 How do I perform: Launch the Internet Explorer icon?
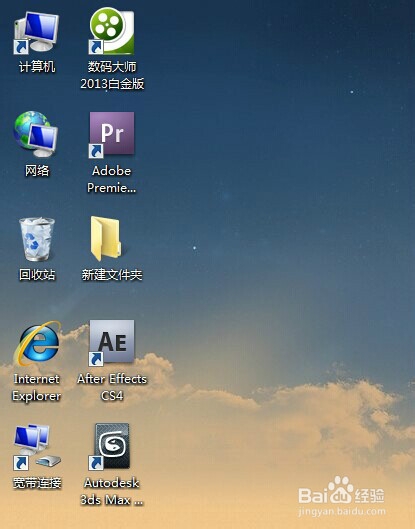tap(38, 343)
